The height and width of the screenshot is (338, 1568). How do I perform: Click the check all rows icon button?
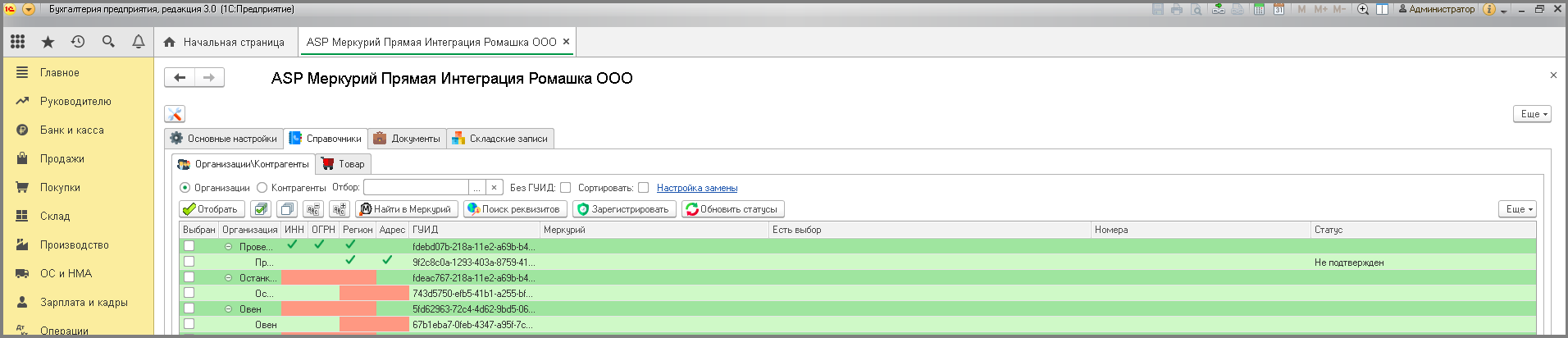tap(261, 209)
